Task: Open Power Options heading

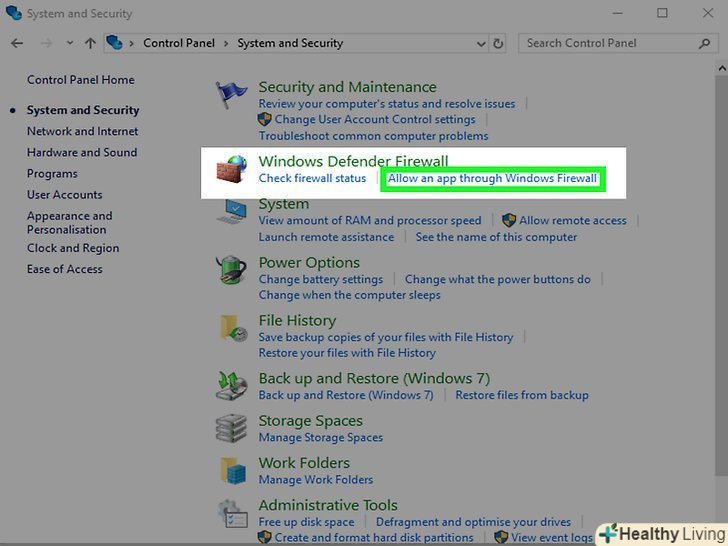Action: pyautogui.click(x=309, y=263)
